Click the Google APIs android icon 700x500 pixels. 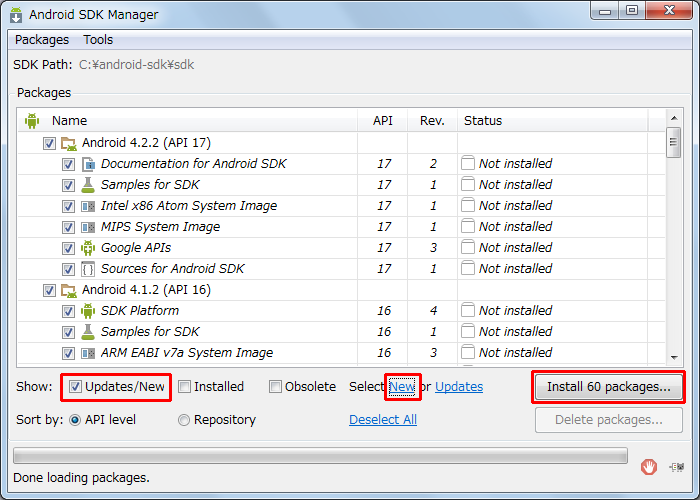coord(89,248)
